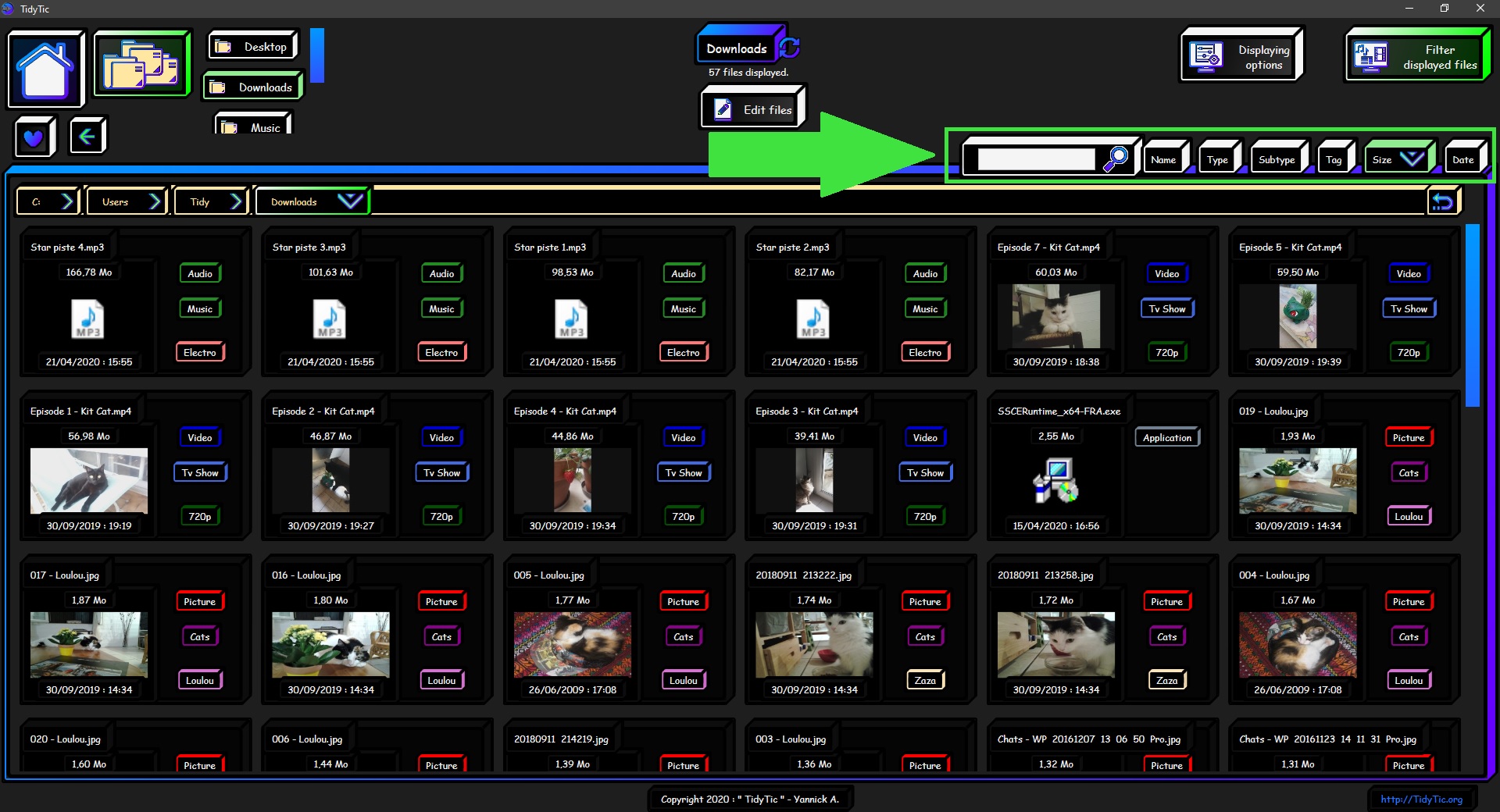Viewport: 1500px width, 812px height.
Task: Click Audio type tag on Star piste 4.mp3
Action: point(200,273)
